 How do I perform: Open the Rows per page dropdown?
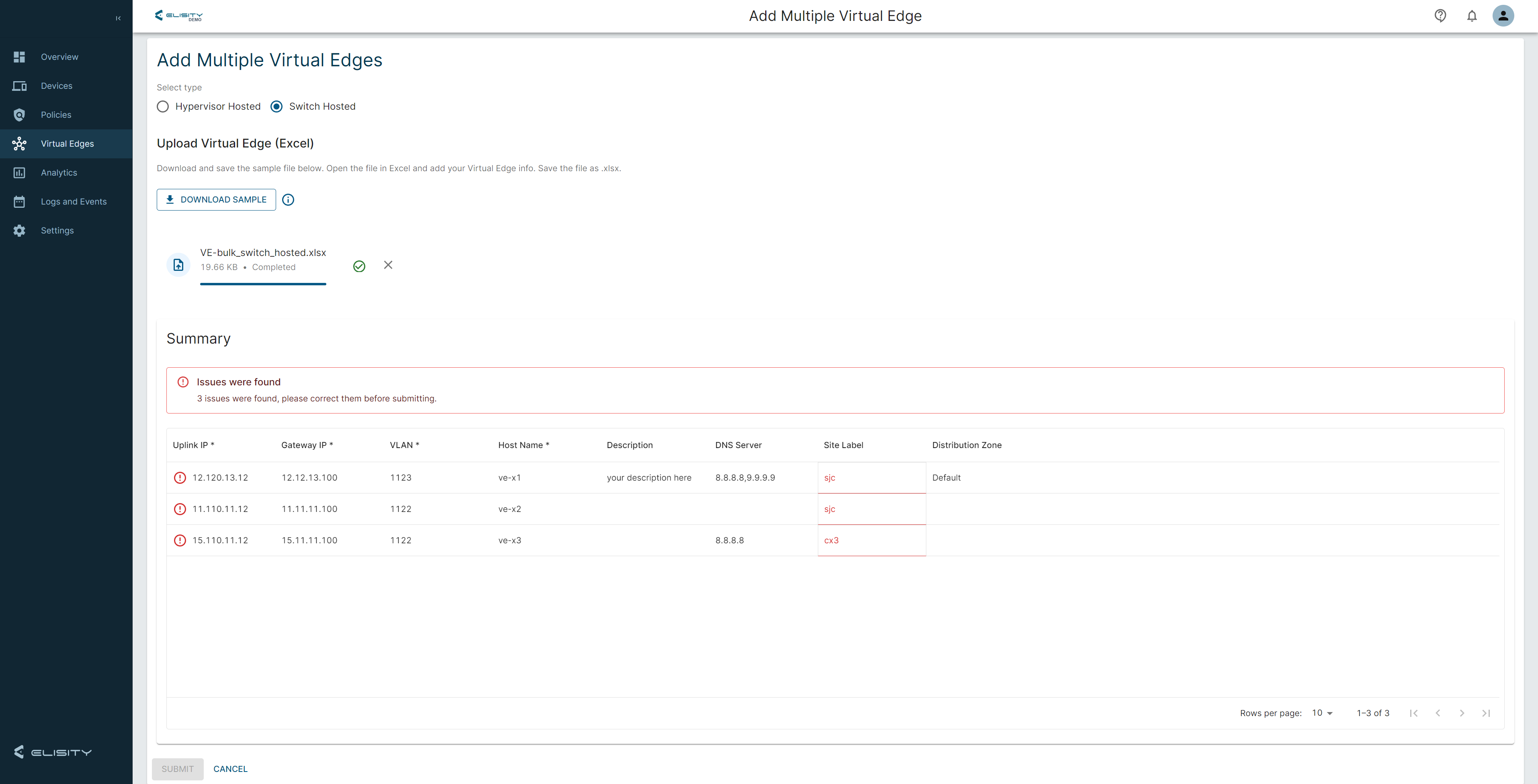pyautogui.click(x=1322, y=713)
